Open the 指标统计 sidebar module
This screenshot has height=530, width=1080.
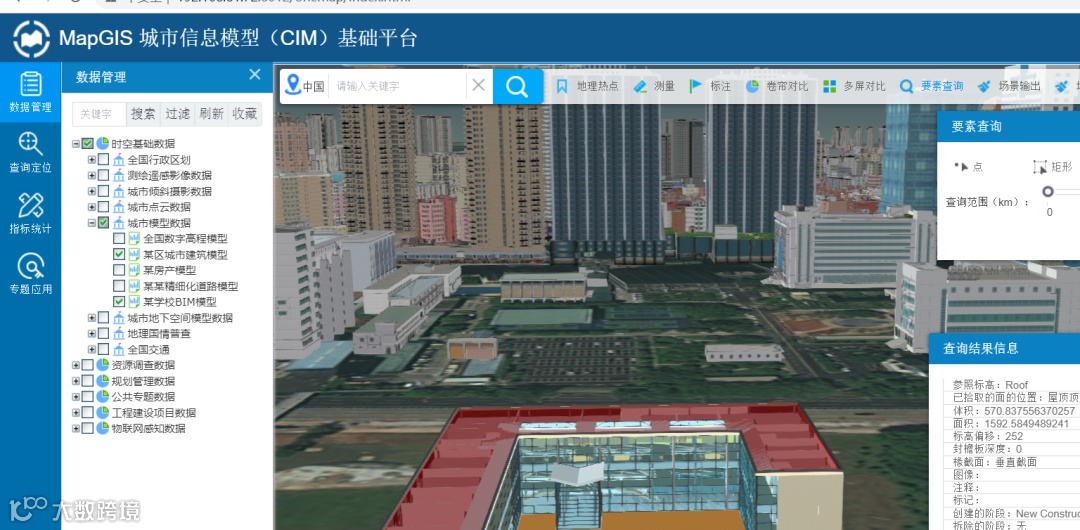(x=30, y=213)
